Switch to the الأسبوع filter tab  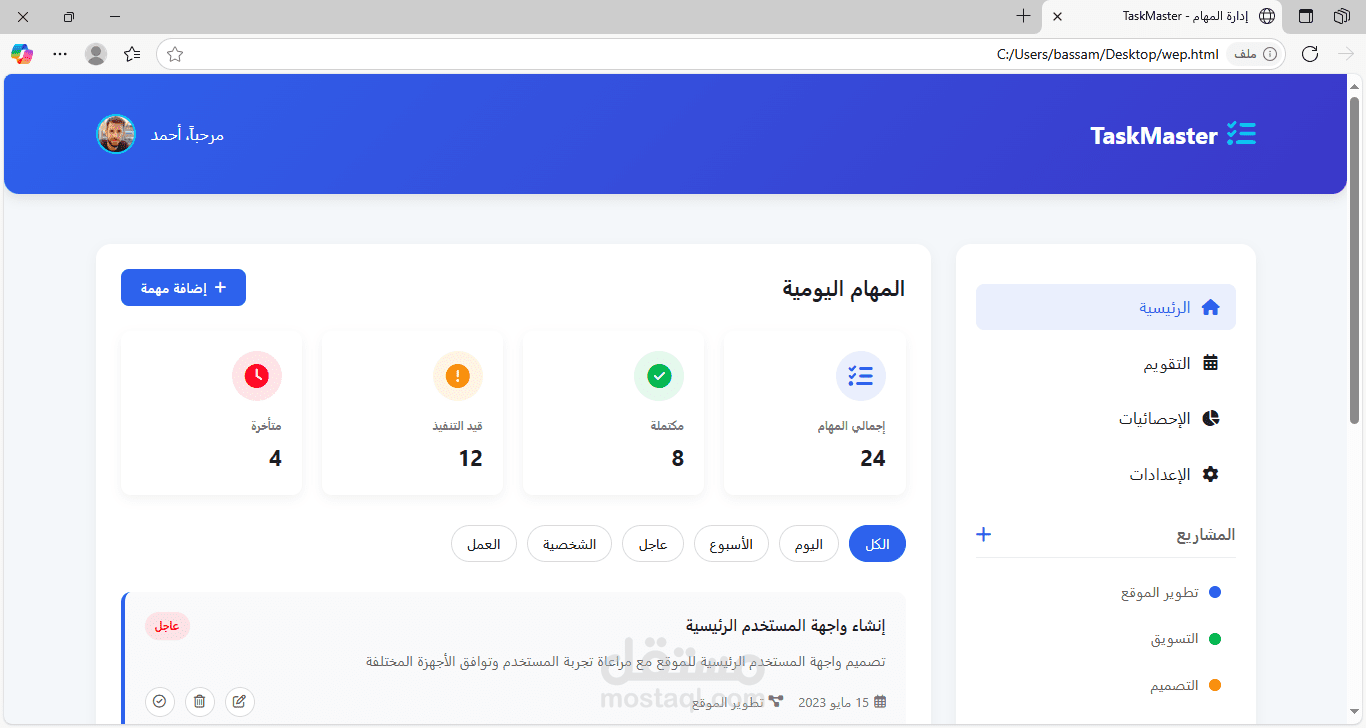(731, 543)
